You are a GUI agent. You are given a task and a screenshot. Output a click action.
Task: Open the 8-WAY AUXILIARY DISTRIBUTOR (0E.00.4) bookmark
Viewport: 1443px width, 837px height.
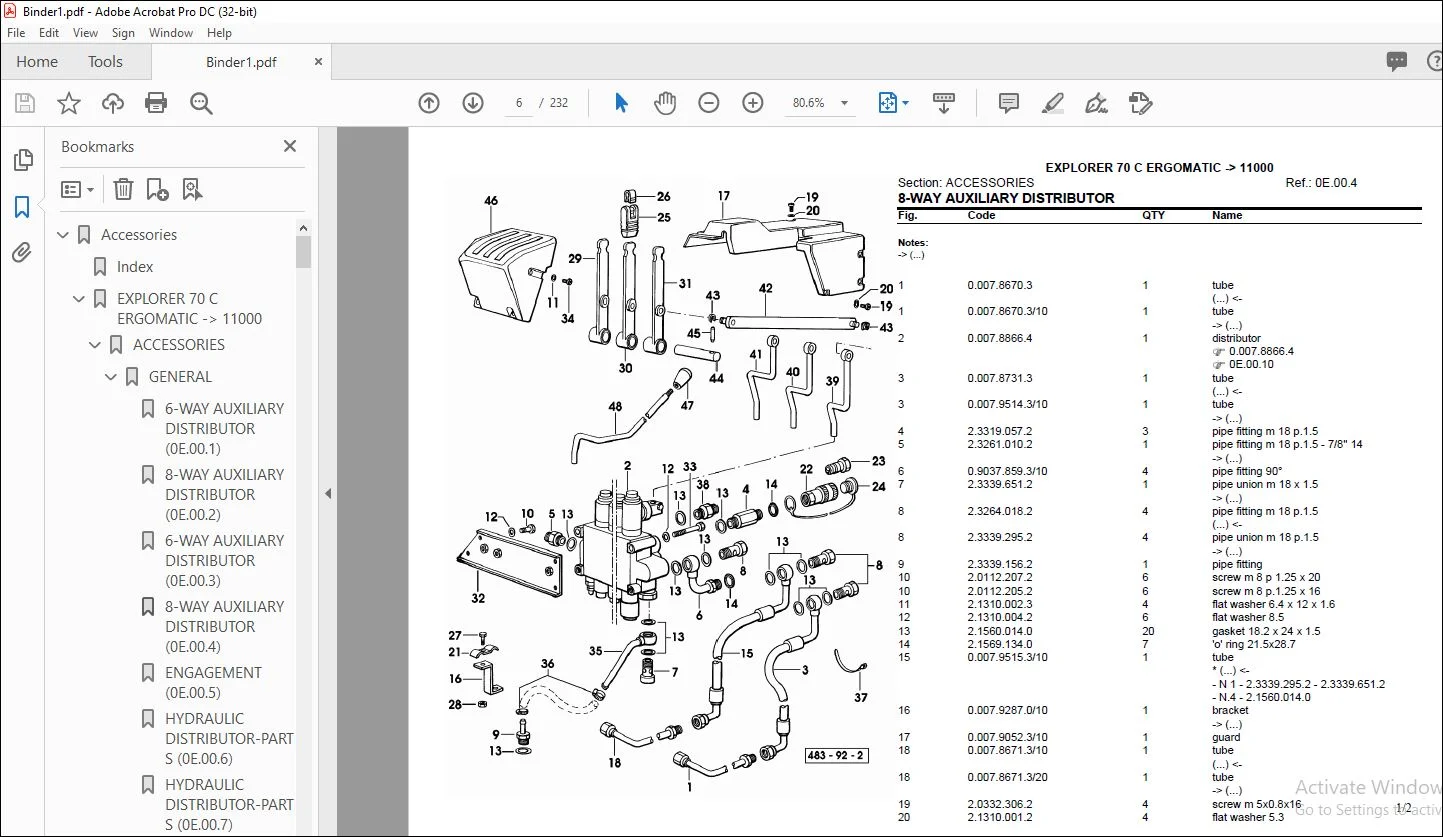pyautogui.click(x=224, y=627)
